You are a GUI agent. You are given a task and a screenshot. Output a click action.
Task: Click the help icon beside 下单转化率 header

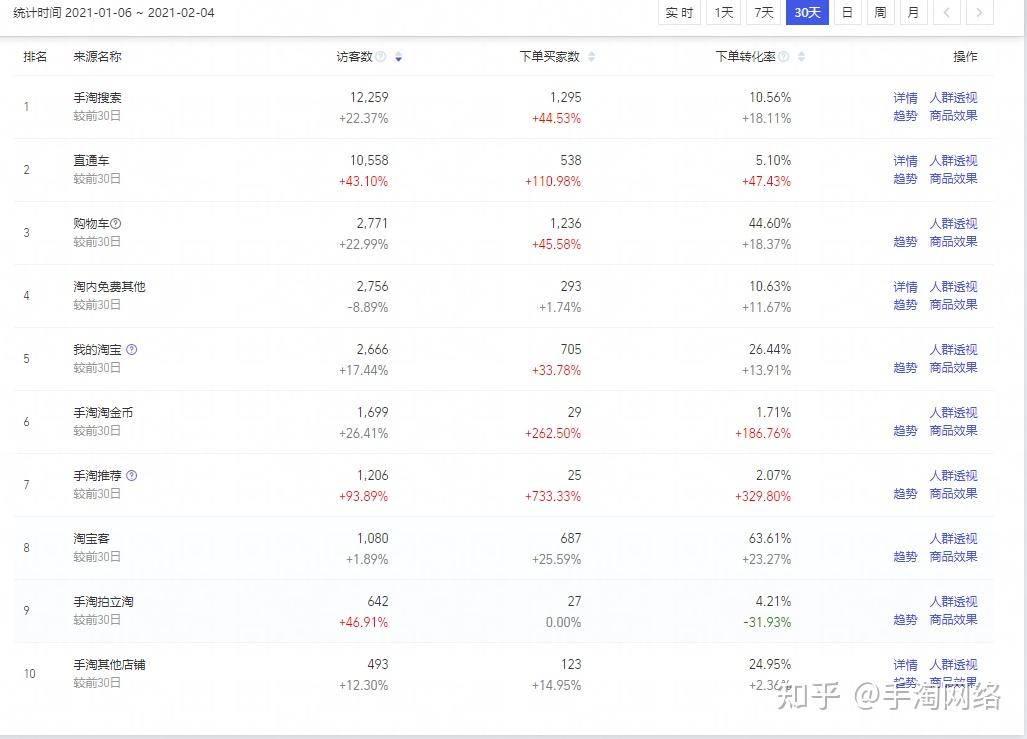point(783,56)
